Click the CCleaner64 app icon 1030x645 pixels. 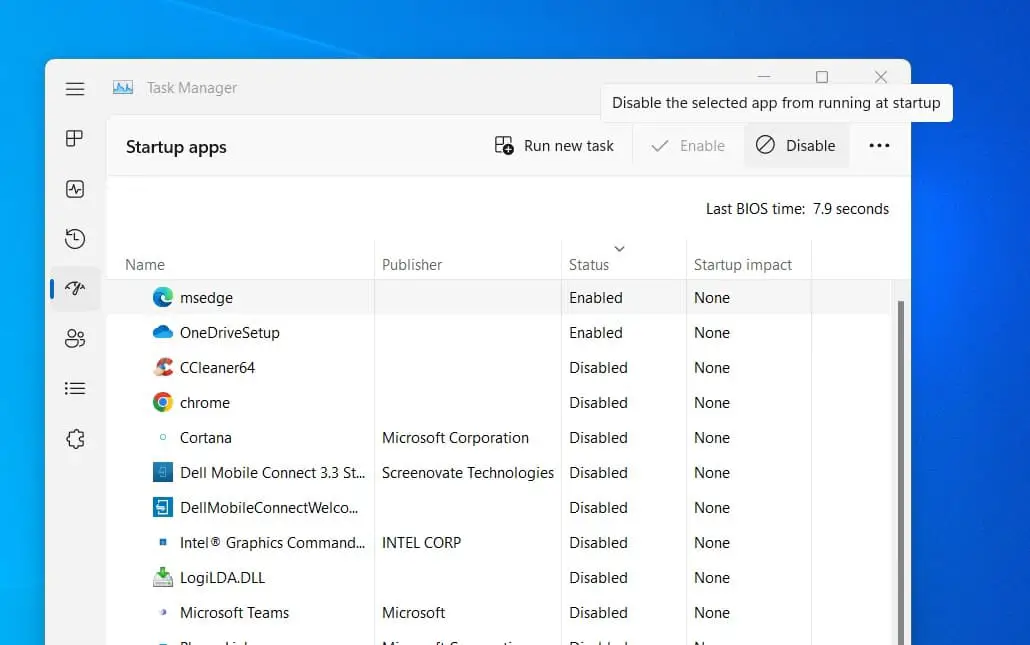[x=163, y=367]
